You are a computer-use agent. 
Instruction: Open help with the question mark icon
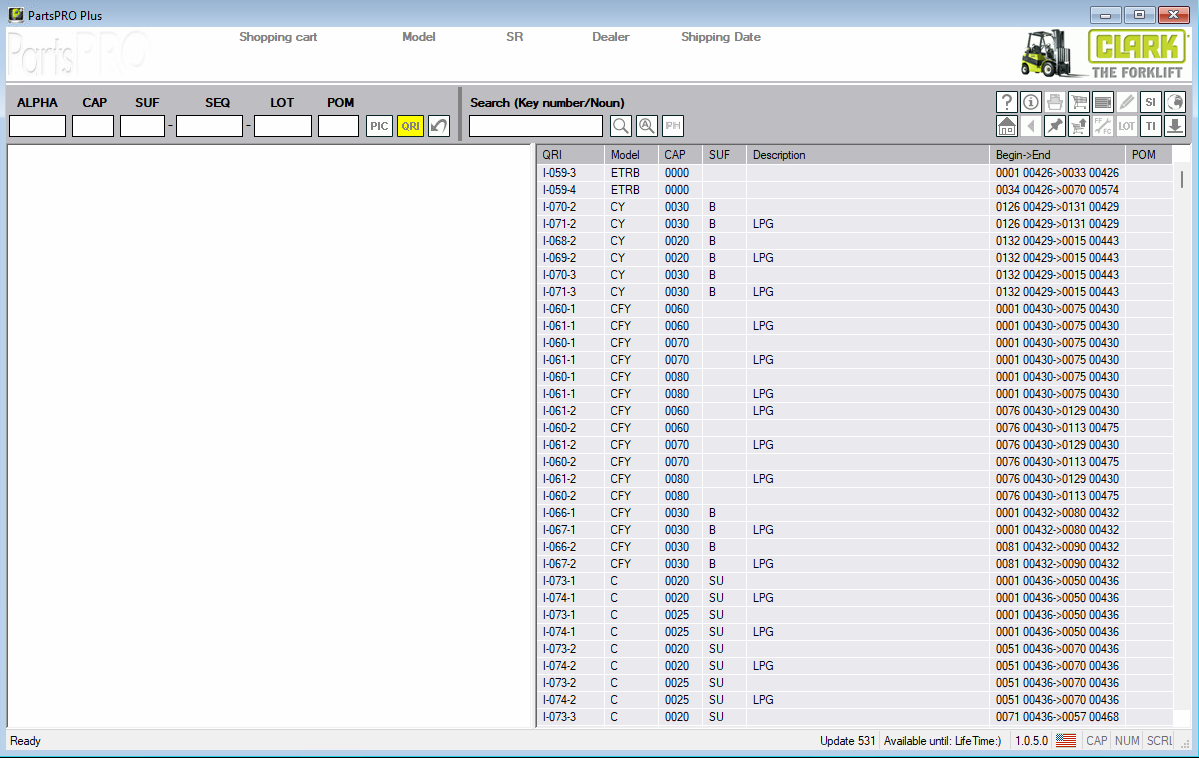(x=1006, y=102)
